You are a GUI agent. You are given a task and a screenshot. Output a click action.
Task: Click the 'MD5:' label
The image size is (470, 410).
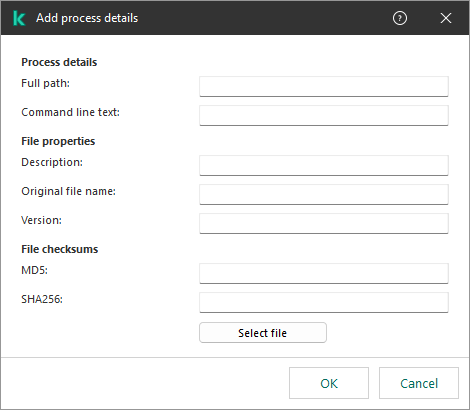tap(35, 270)
